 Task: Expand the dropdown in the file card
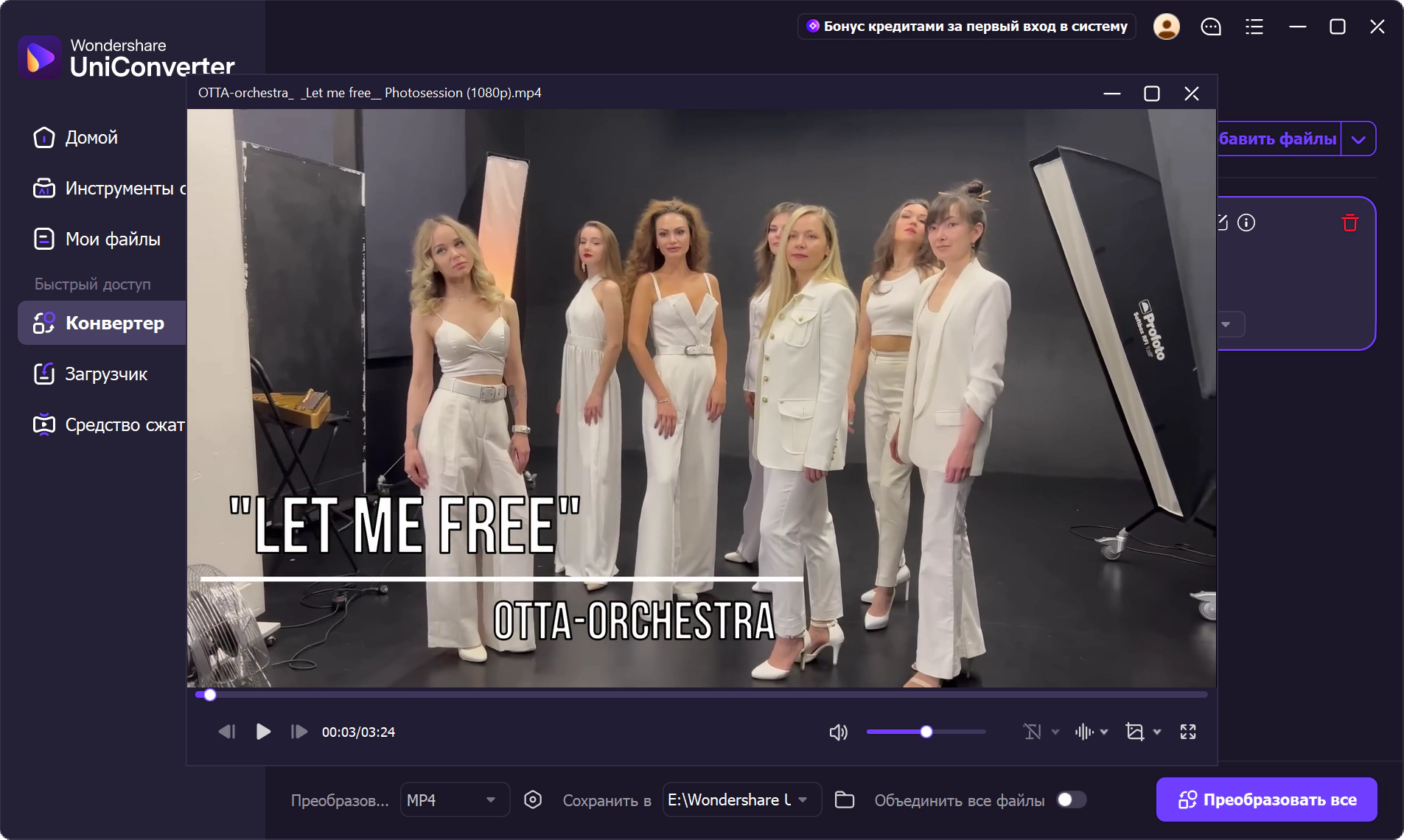[1226, 324]
